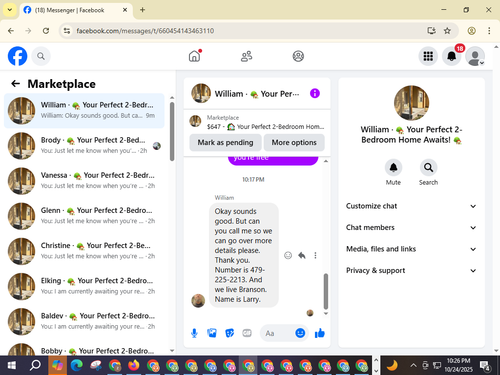Image resolution: width=500 pixels, height=375 pixels.
Task: Record a voice clip with microphone icon
Action: [194, 333]
